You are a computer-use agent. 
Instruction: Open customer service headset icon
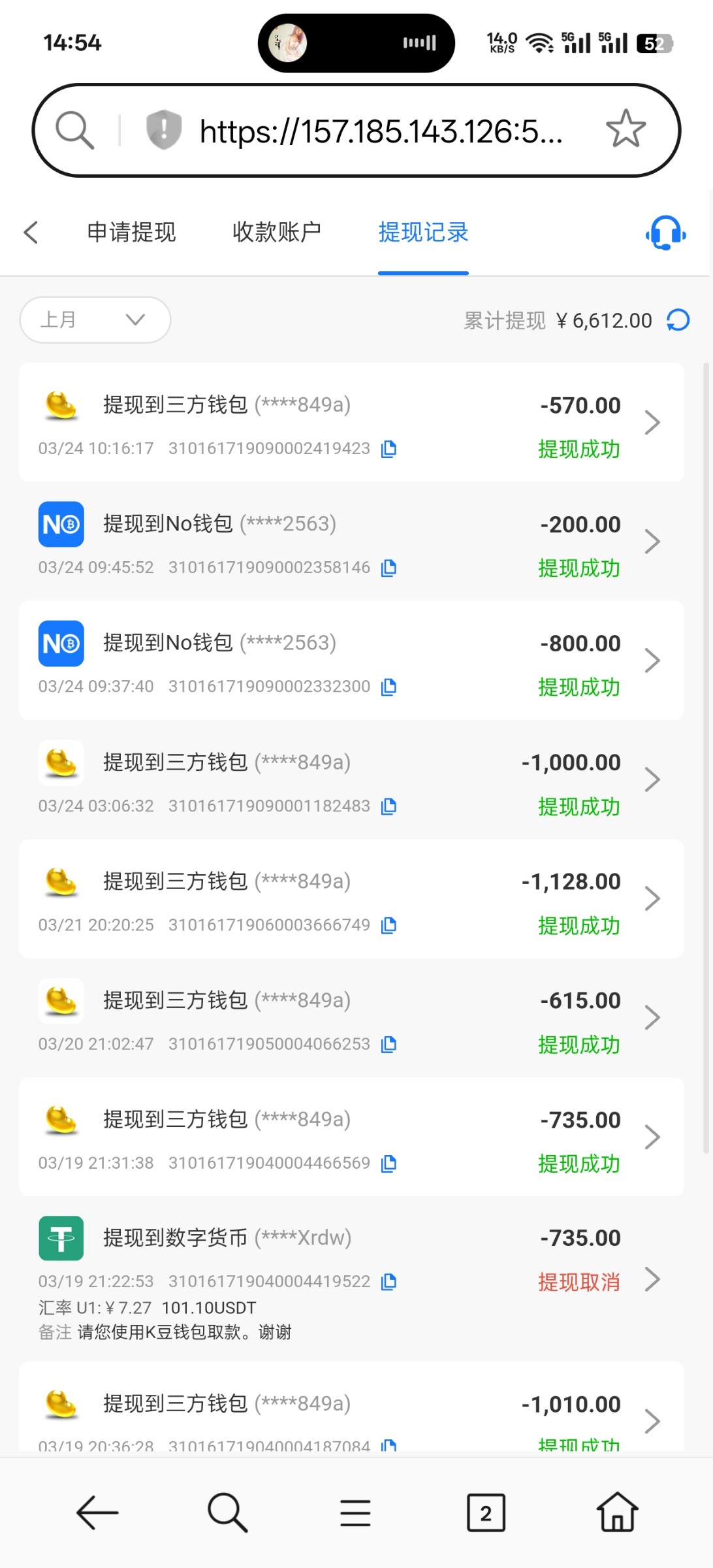665,233
